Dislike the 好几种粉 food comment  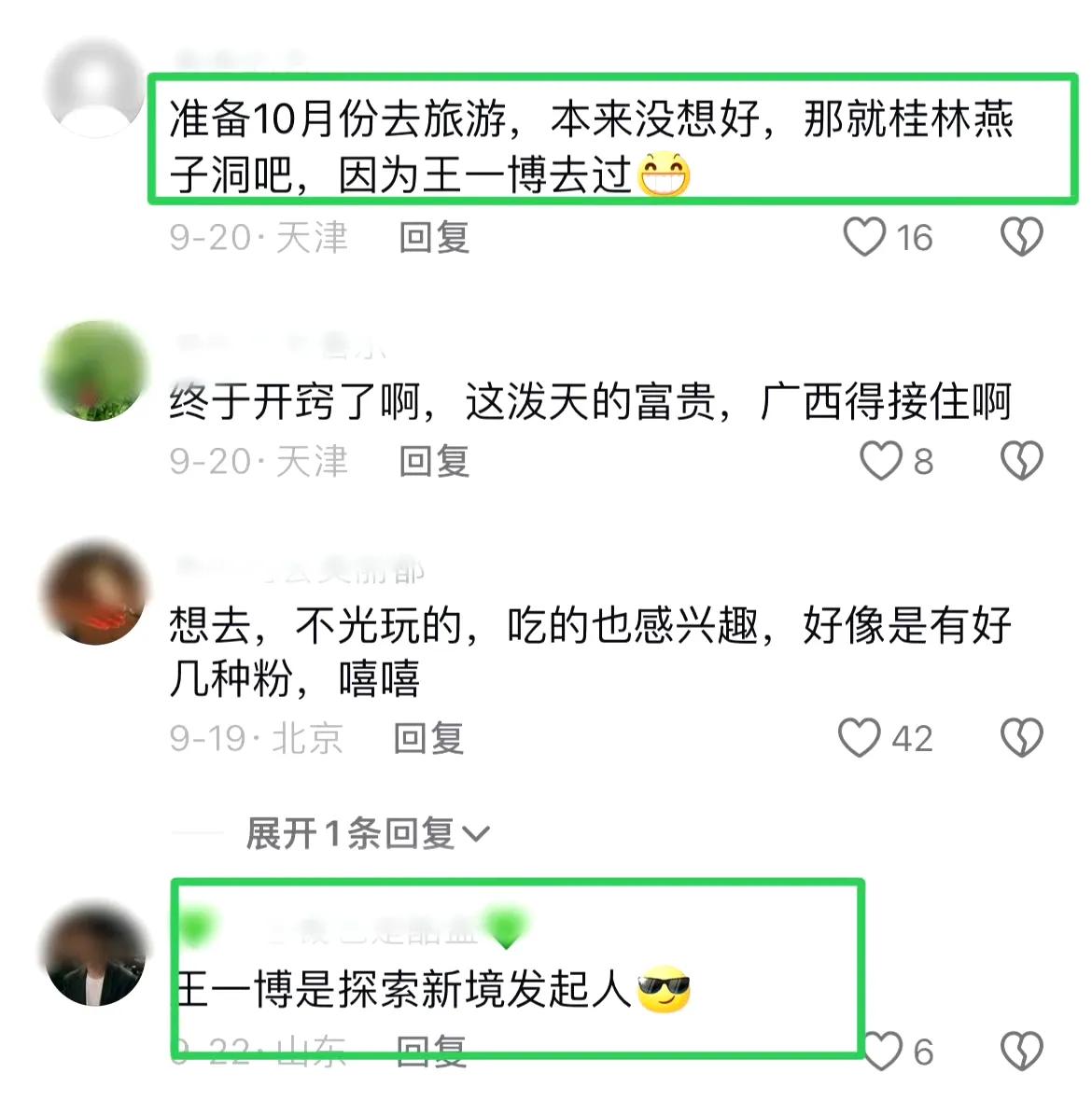[x=1022, y=737]
